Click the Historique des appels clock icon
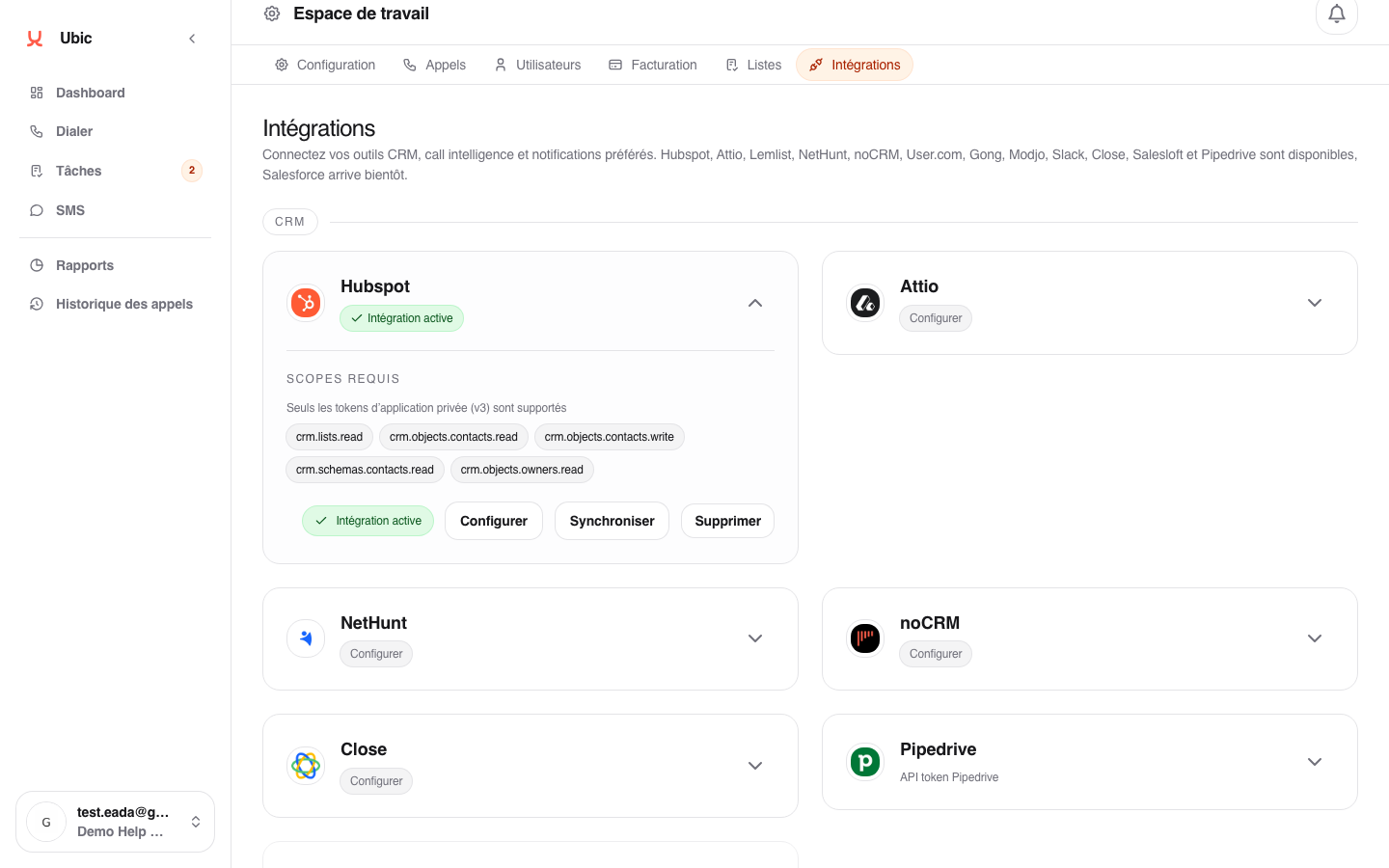Viewport: 1389px width, 868px height. point(37,304)
